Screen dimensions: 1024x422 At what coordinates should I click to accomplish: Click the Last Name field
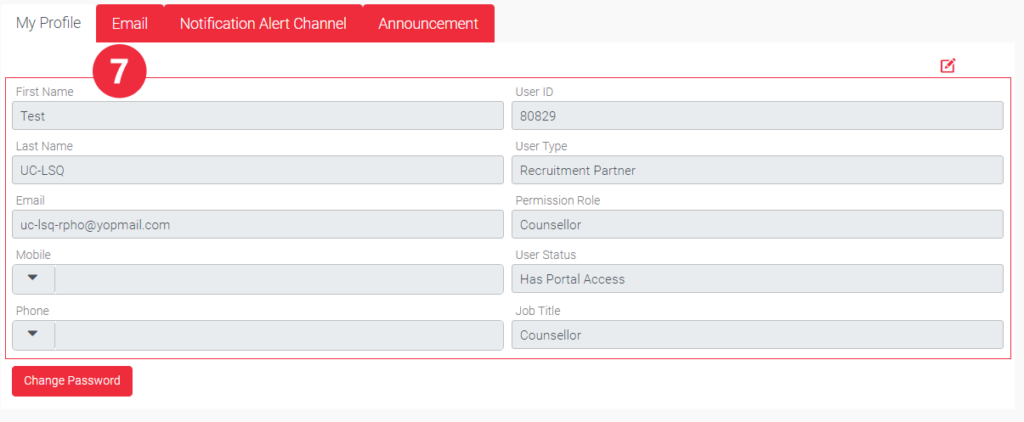[x=258, y=170]
